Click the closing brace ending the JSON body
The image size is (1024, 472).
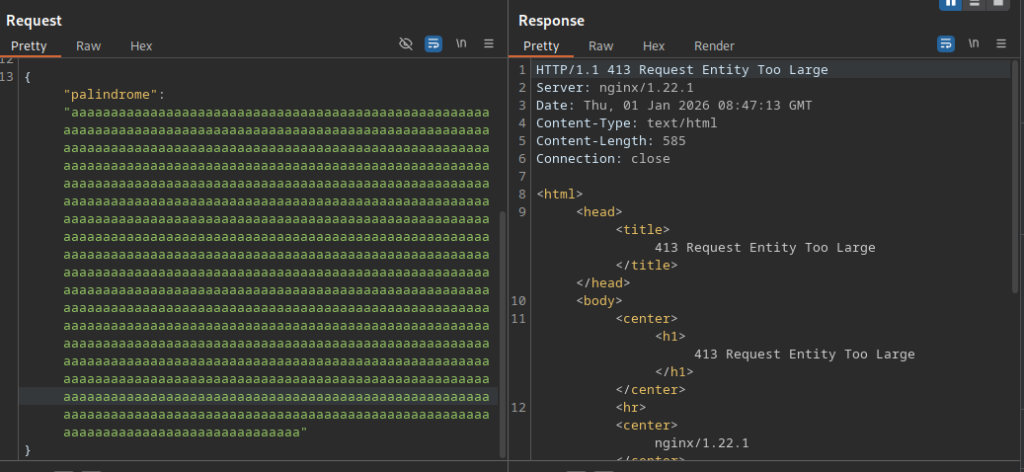pos(27,450)
